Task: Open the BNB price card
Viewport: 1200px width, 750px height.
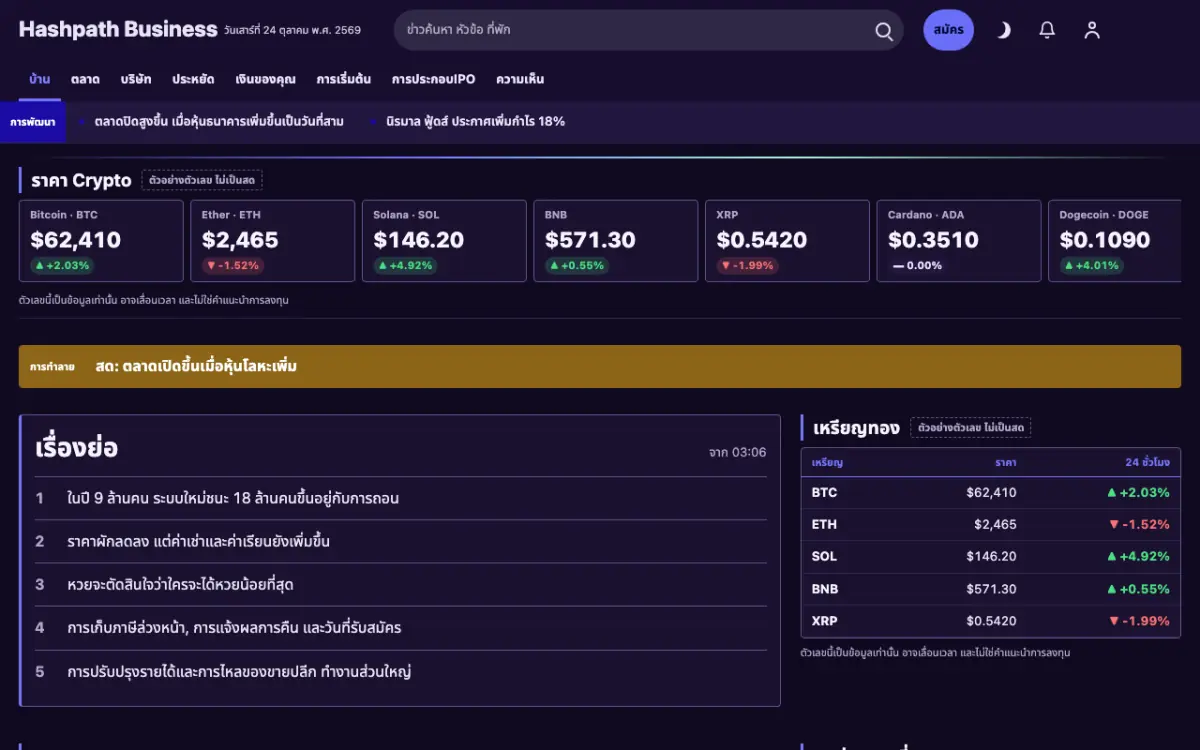Action: point(616,241)
